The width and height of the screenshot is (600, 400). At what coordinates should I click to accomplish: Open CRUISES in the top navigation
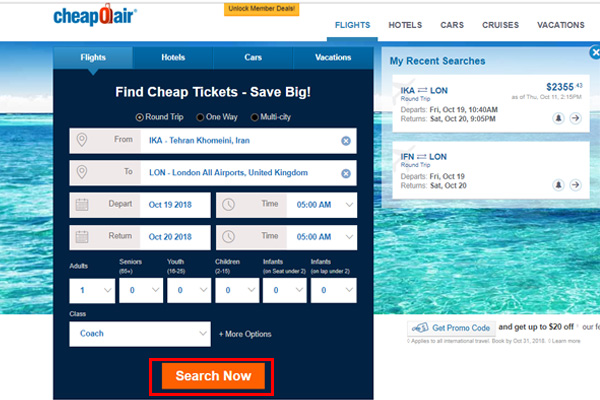tap(500, 25)
